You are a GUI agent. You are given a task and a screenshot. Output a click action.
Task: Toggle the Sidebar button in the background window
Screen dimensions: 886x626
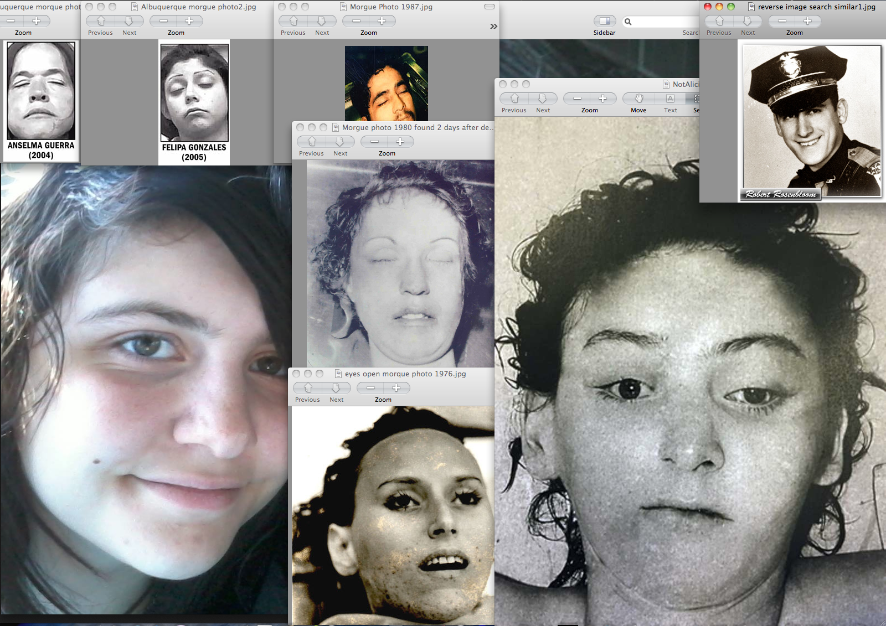[x=604, y=21]
